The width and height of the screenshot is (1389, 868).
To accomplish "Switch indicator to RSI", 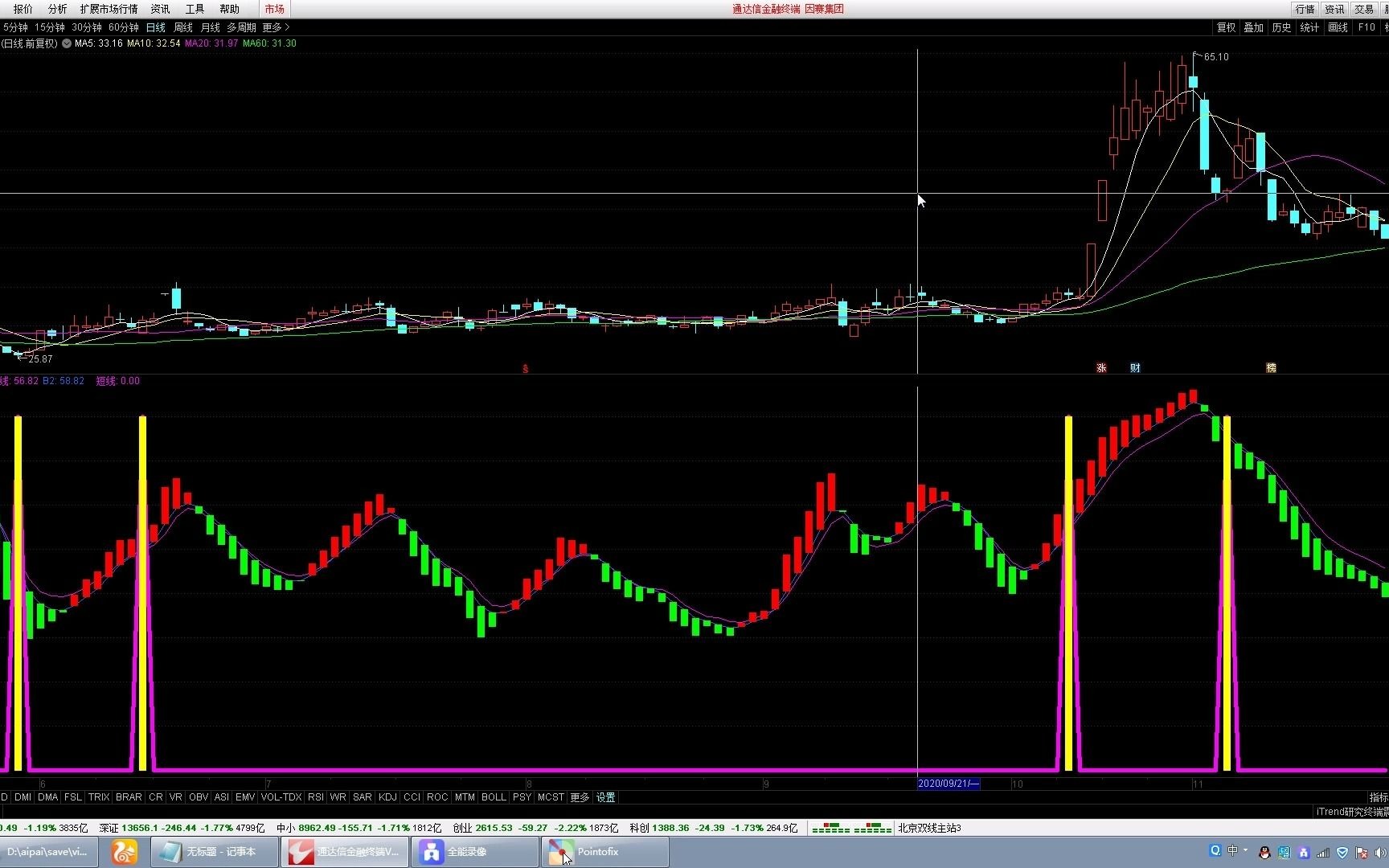I will tap(316, 797).
